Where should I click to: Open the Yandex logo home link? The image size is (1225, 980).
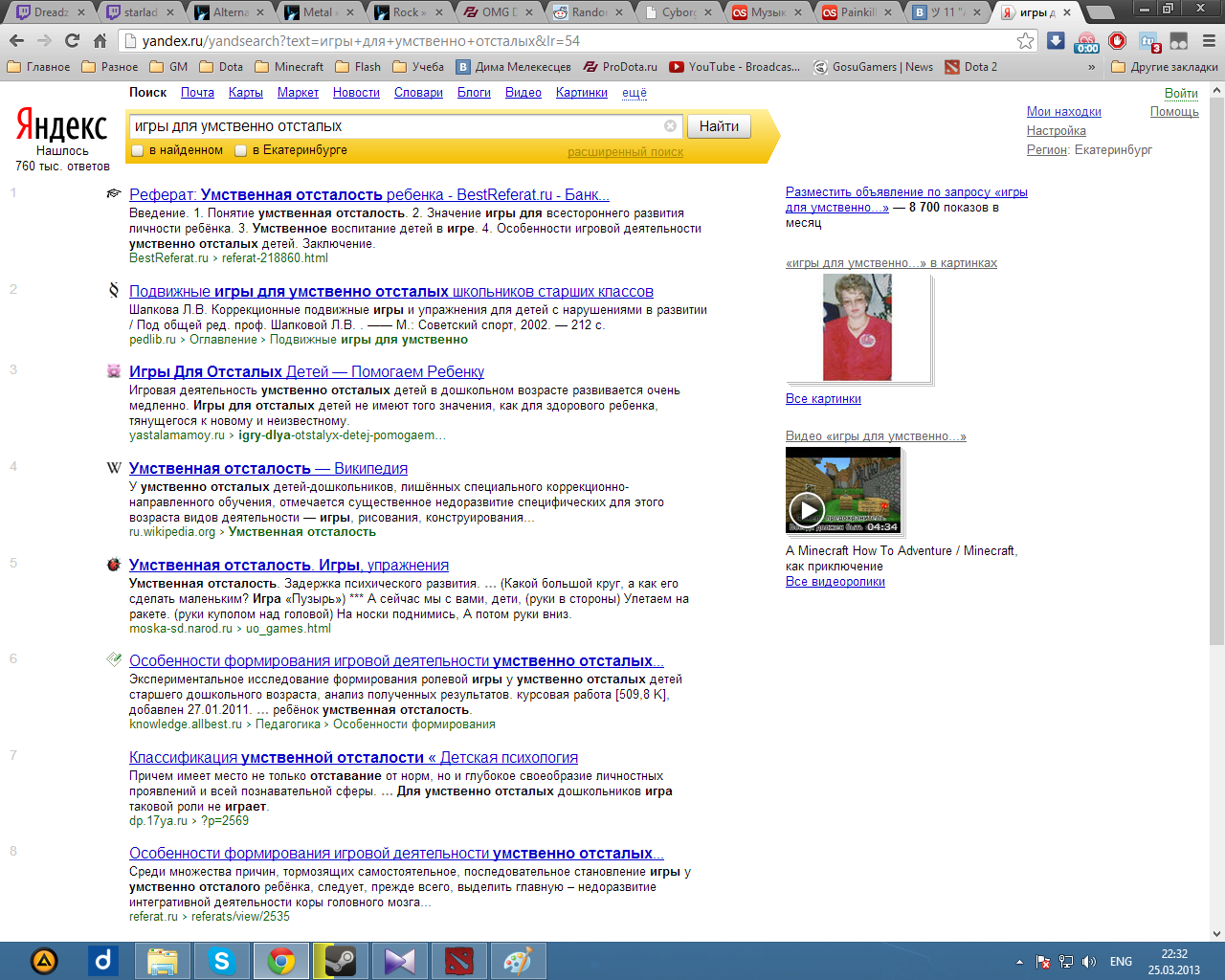[x=62, y=125]
